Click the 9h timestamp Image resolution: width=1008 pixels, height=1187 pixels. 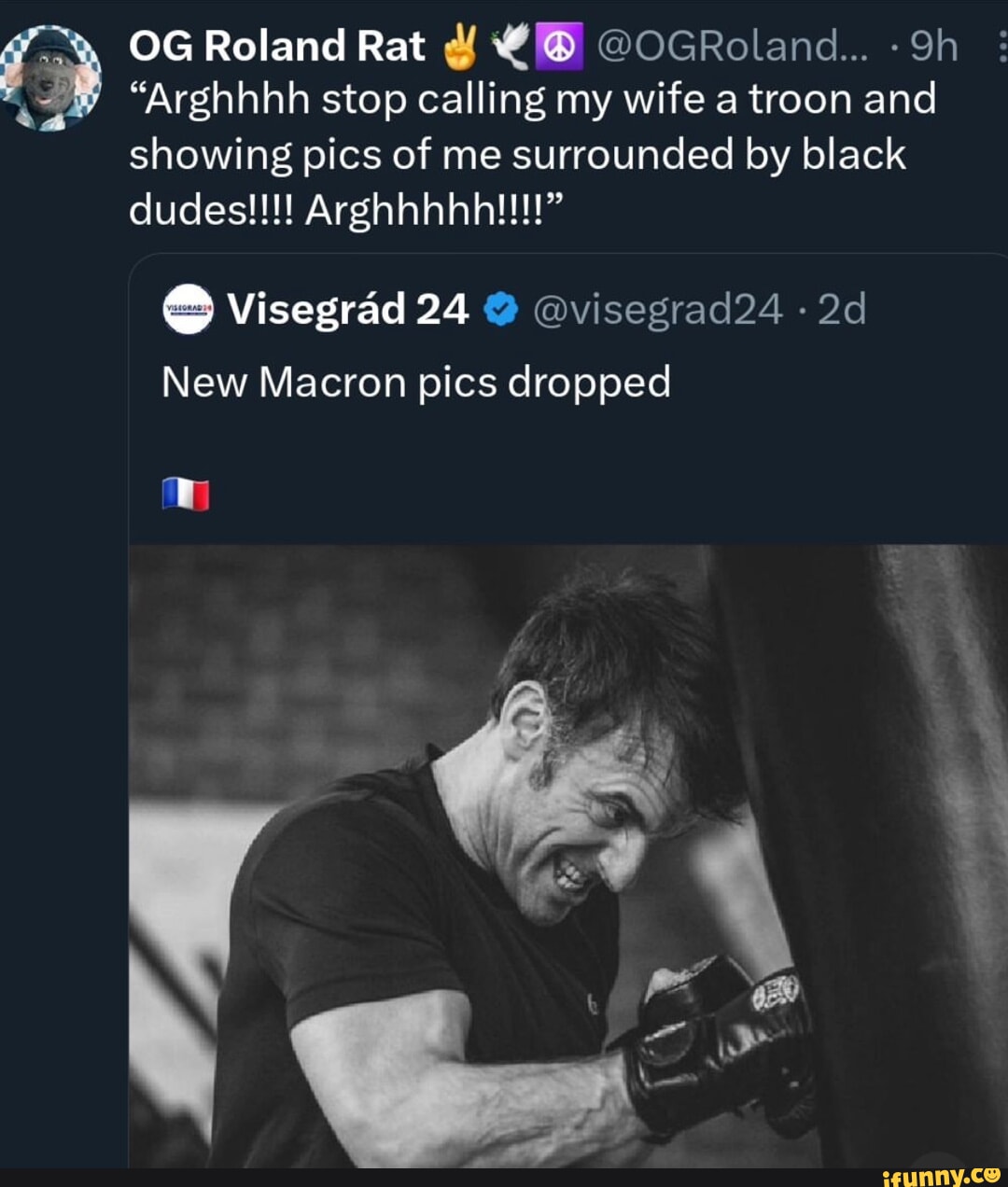(x=933, y=47)
